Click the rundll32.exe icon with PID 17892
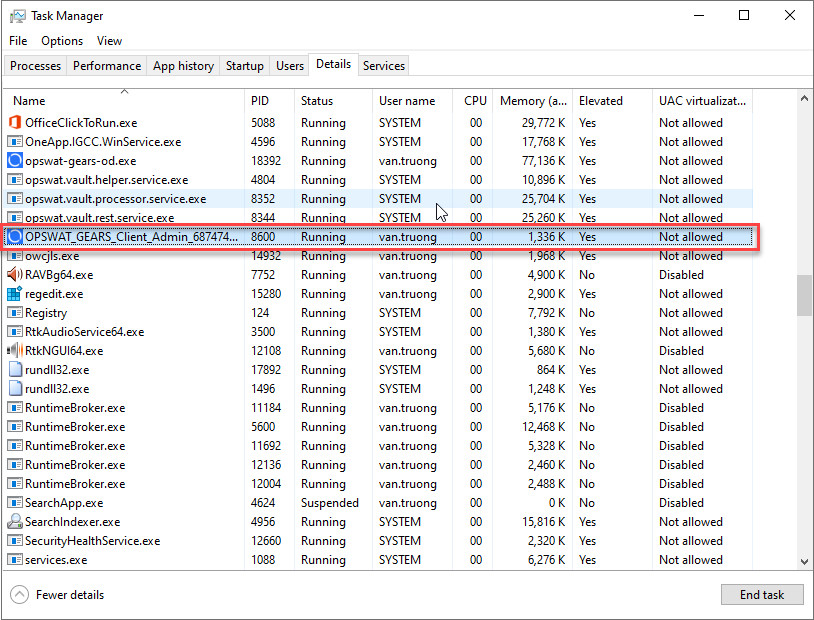This screenshot has height=620, width=814. [x=16, y=370]
